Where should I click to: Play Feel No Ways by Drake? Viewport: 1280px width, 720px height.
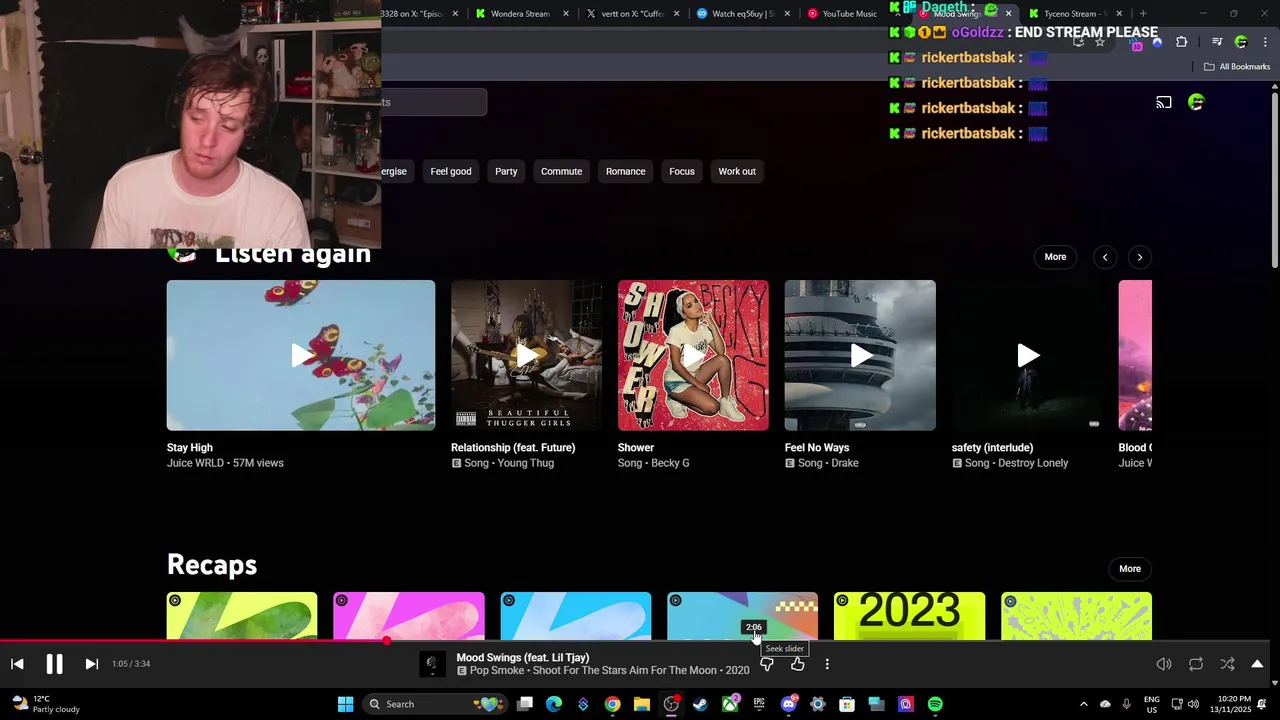860,355
